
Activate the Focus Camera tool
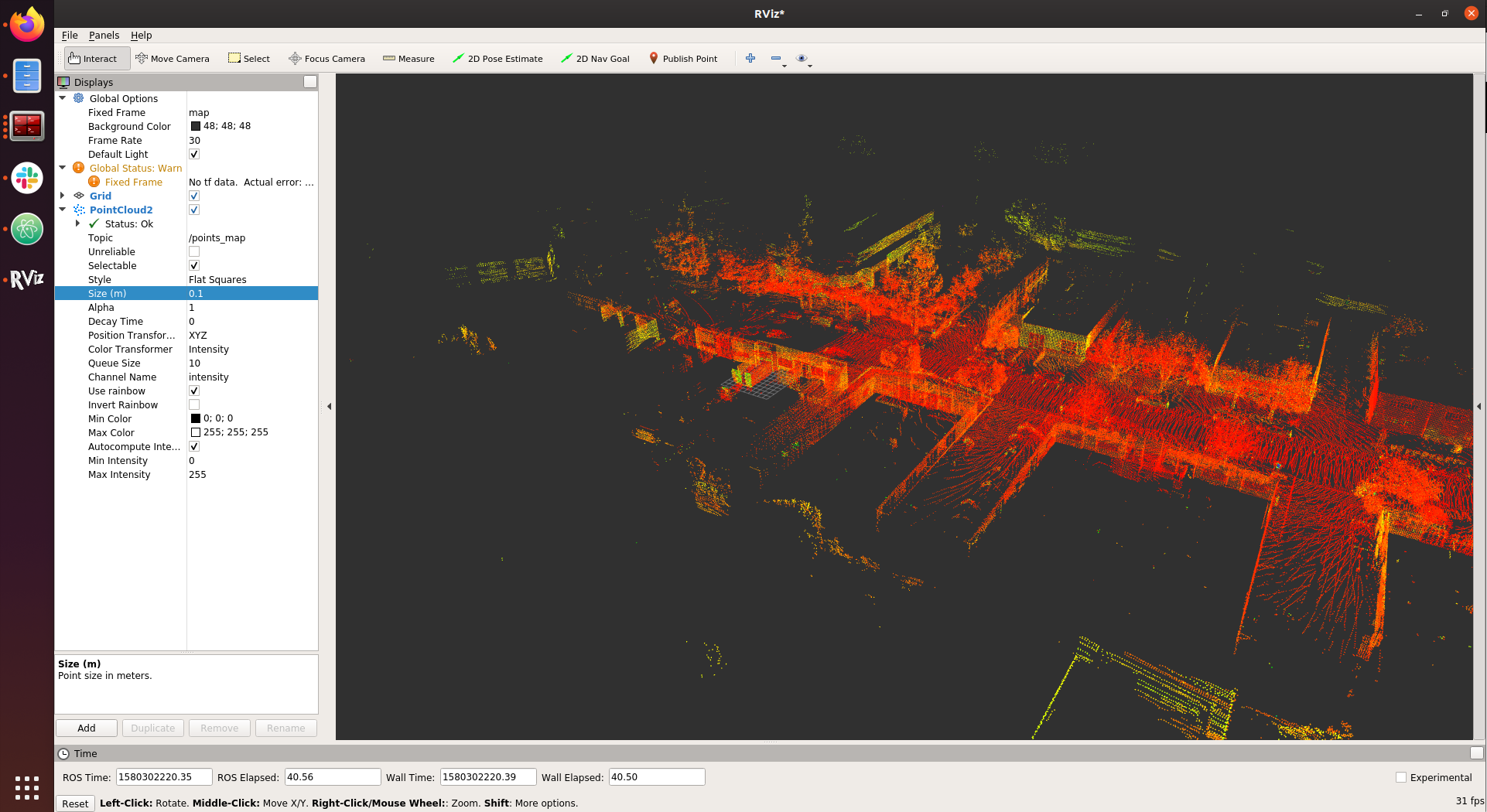click(326, 59)
